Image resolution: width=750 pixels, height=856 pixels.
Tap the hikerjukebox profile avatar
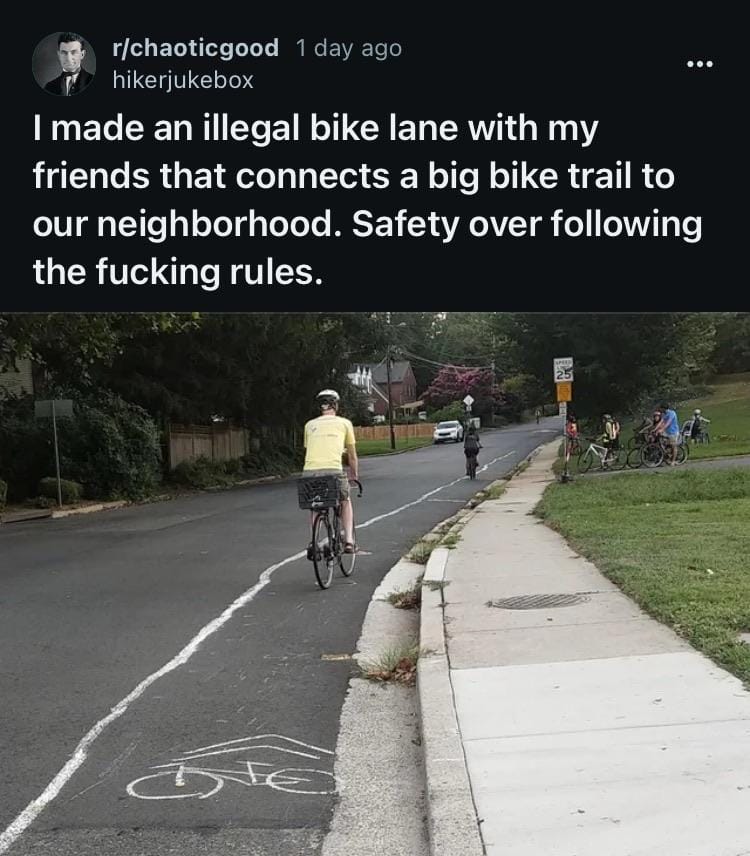64,64
